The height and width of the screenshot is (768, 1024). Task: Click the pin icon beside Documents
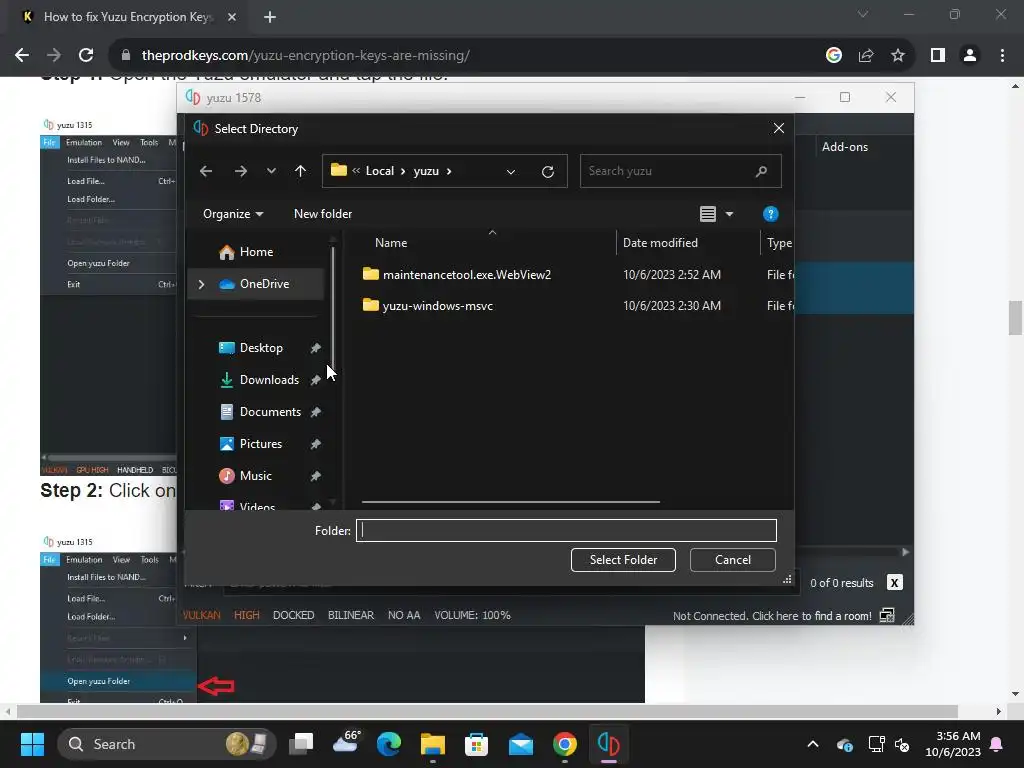tap(315, 412)
